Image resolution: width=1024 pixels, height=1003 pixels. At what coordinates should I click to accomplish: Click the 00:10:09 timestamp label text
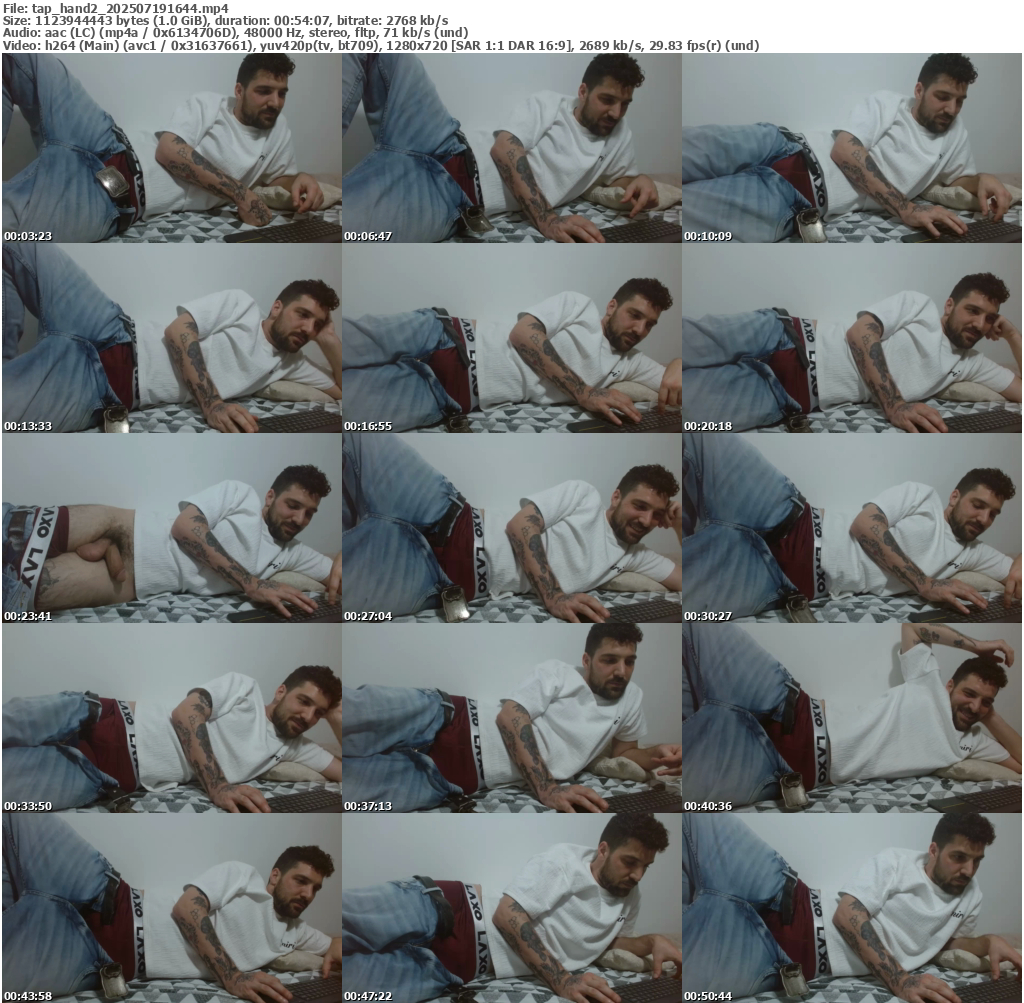708,236
